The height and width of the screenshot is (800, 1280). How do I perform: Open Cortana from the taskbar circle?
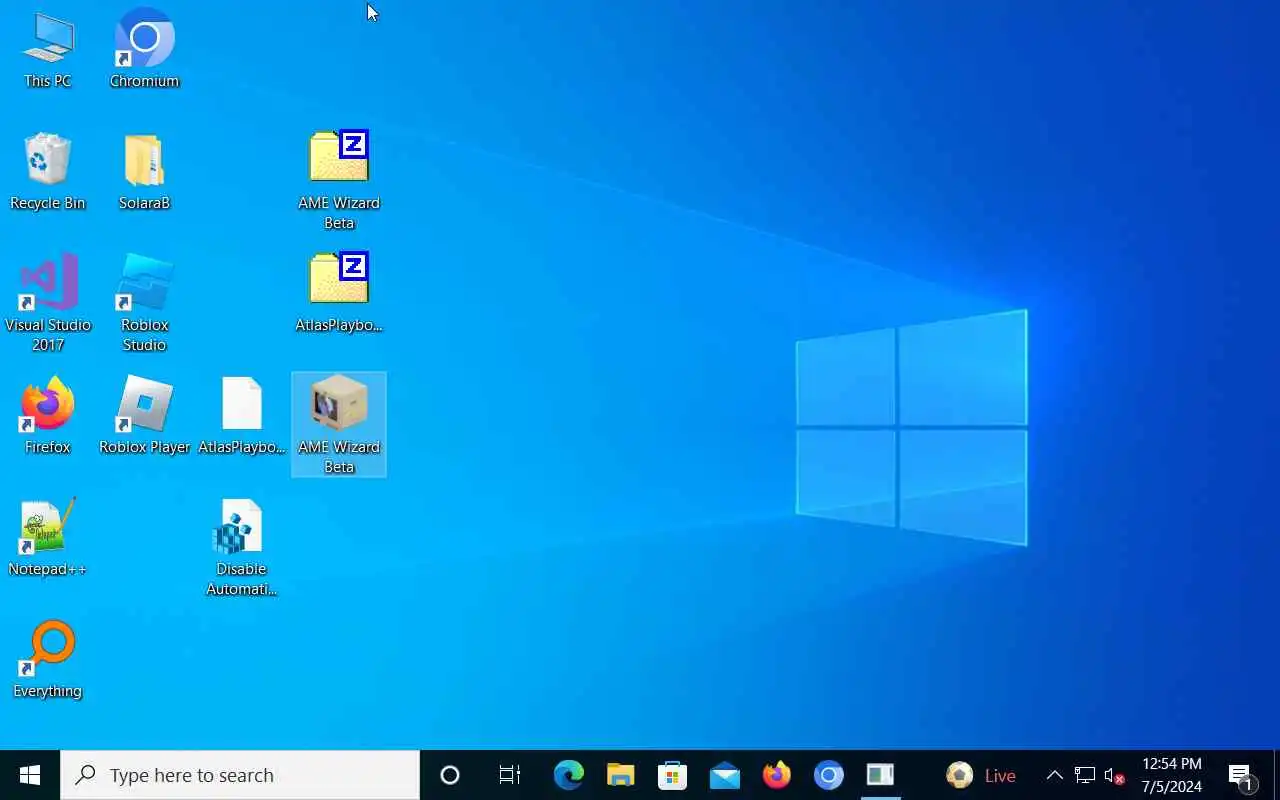point(450,775)
